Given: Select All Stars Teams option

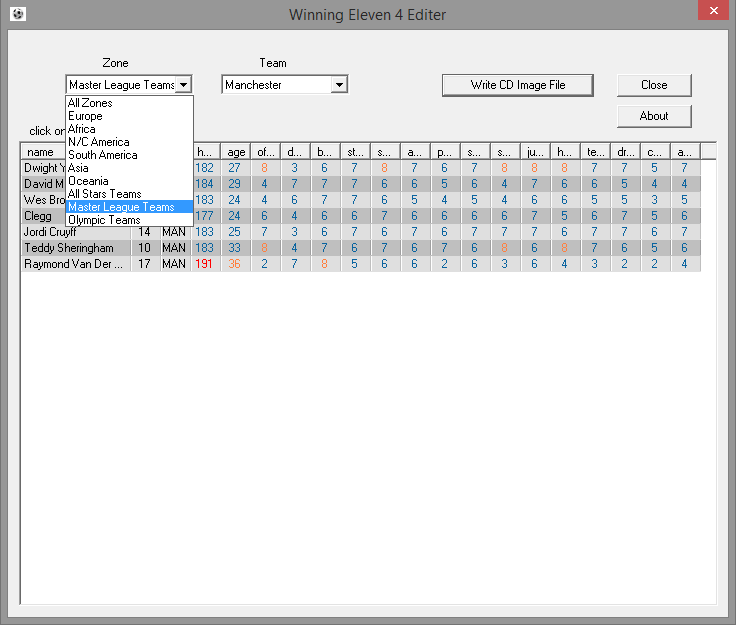Looking at the screenshot, I should (x=130, y=194).
